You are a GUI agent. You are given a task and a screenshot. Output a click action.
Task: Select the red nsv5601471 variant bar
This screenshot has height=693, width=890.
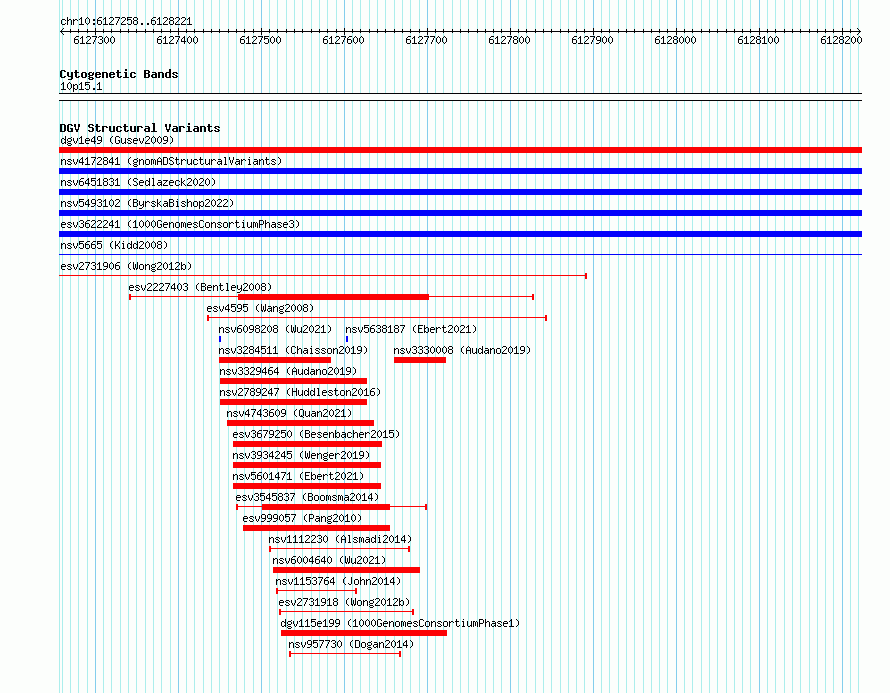307,486
